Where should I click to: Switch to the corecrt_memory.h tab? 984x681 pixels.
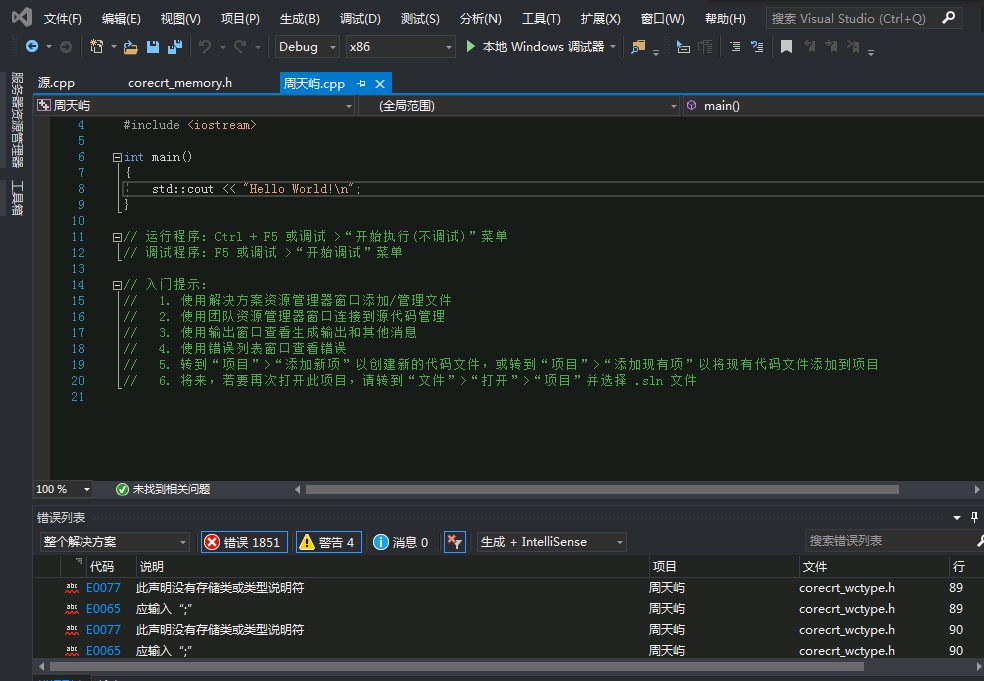point(180,83)
